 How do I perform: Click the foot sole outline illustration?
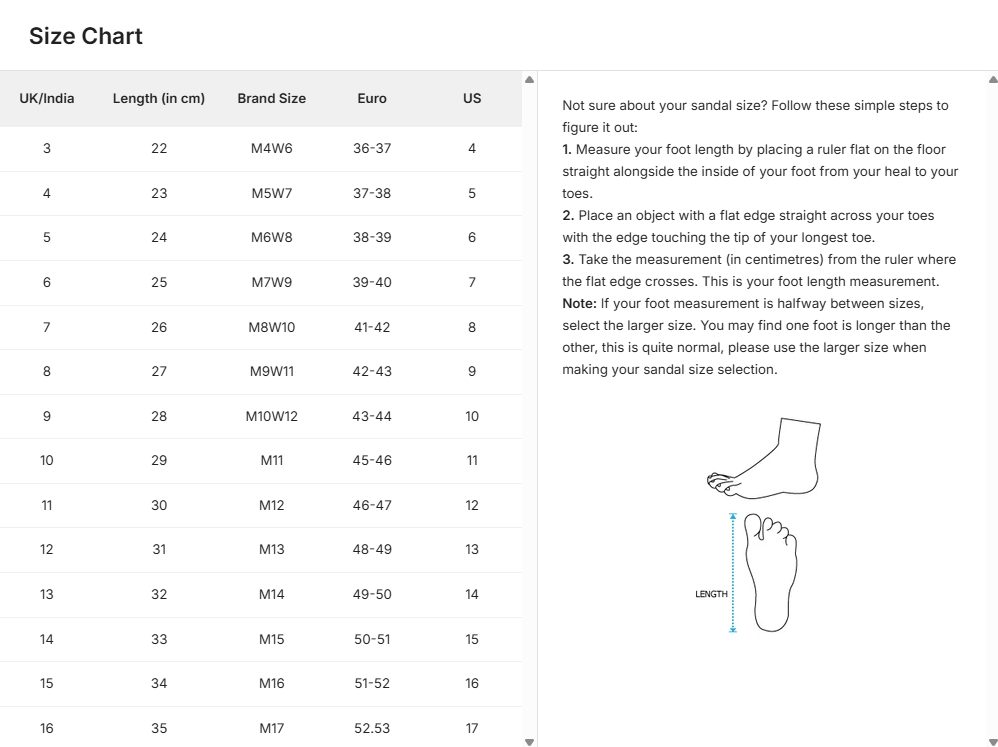coord(770,573)
